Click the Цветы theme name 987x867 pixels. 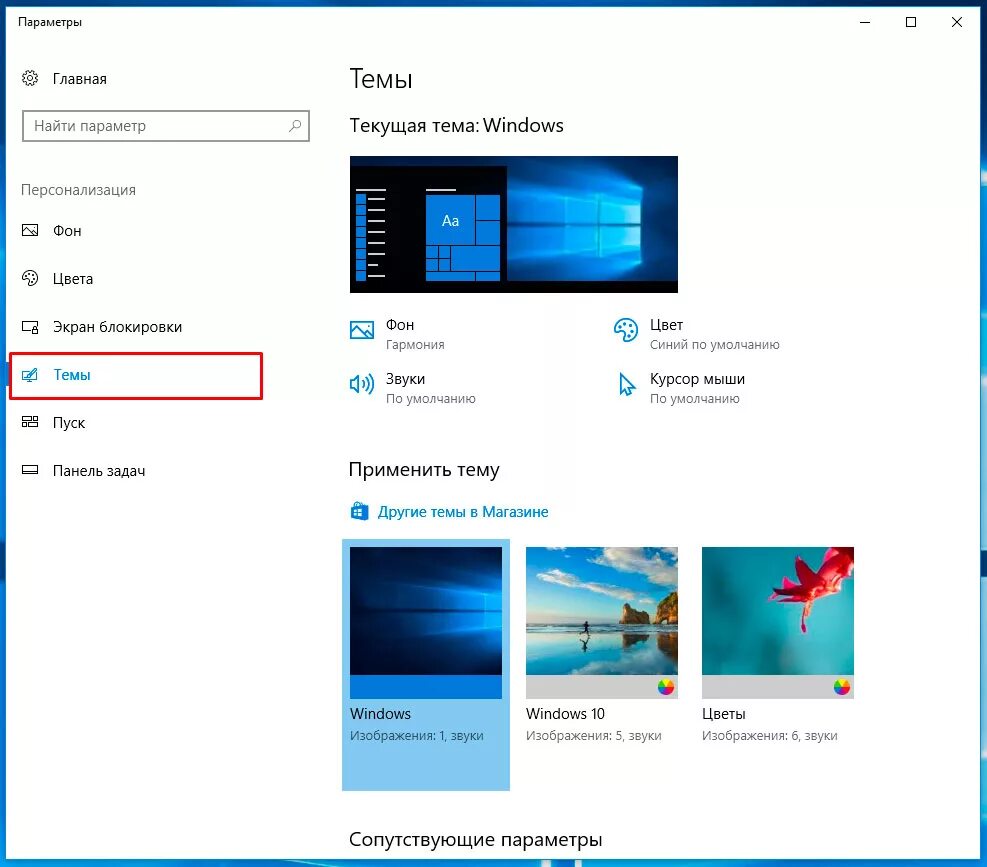[x=724, y=714]
